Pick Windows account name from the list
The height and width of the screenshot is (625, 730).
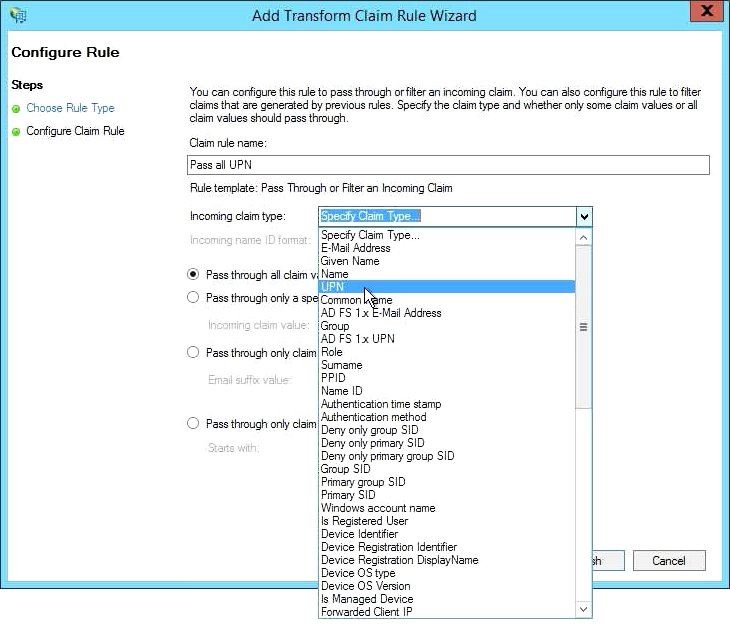tap(377, 508)
